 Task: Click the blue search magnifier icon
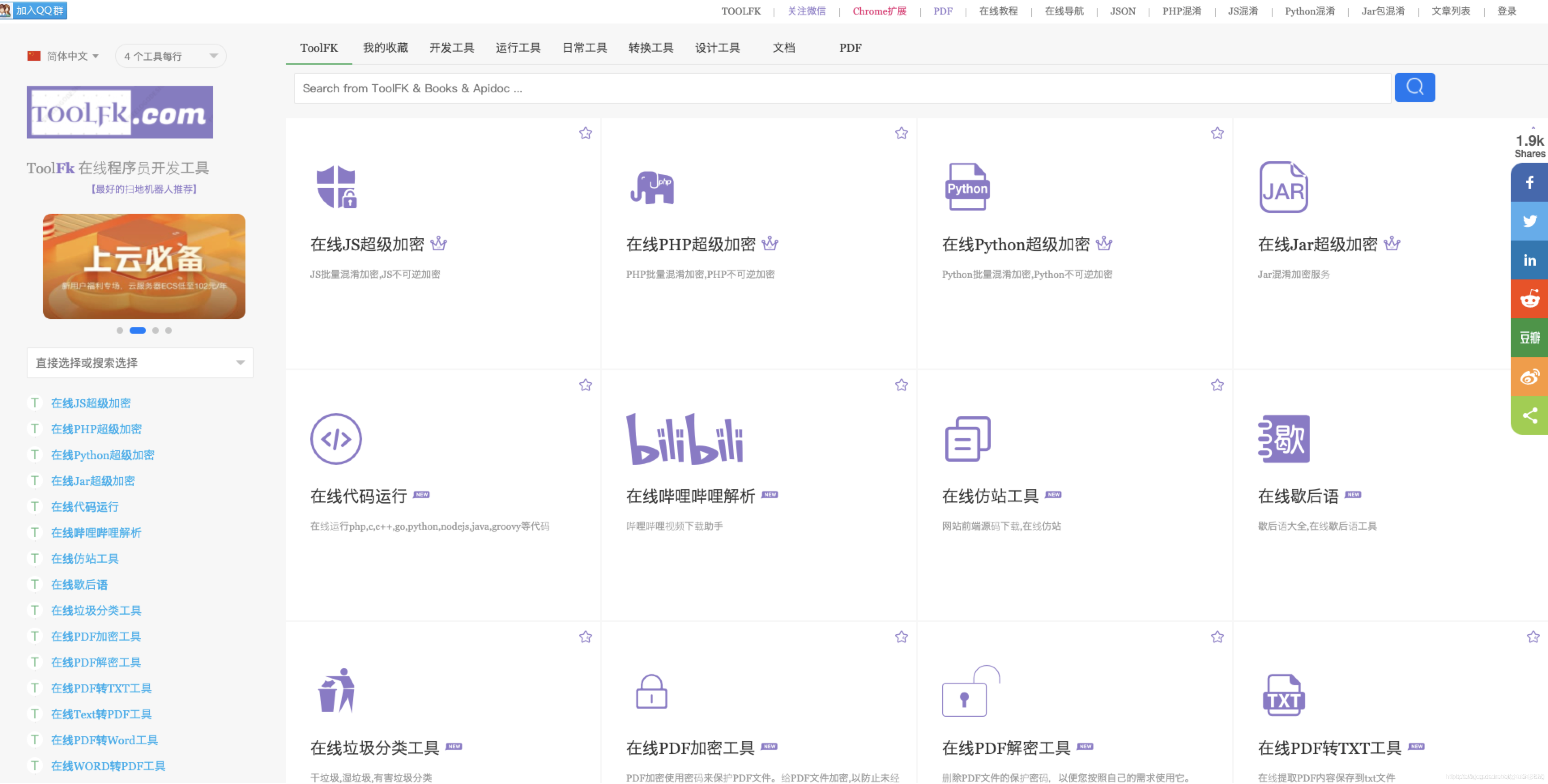[x=1415, y=87]
